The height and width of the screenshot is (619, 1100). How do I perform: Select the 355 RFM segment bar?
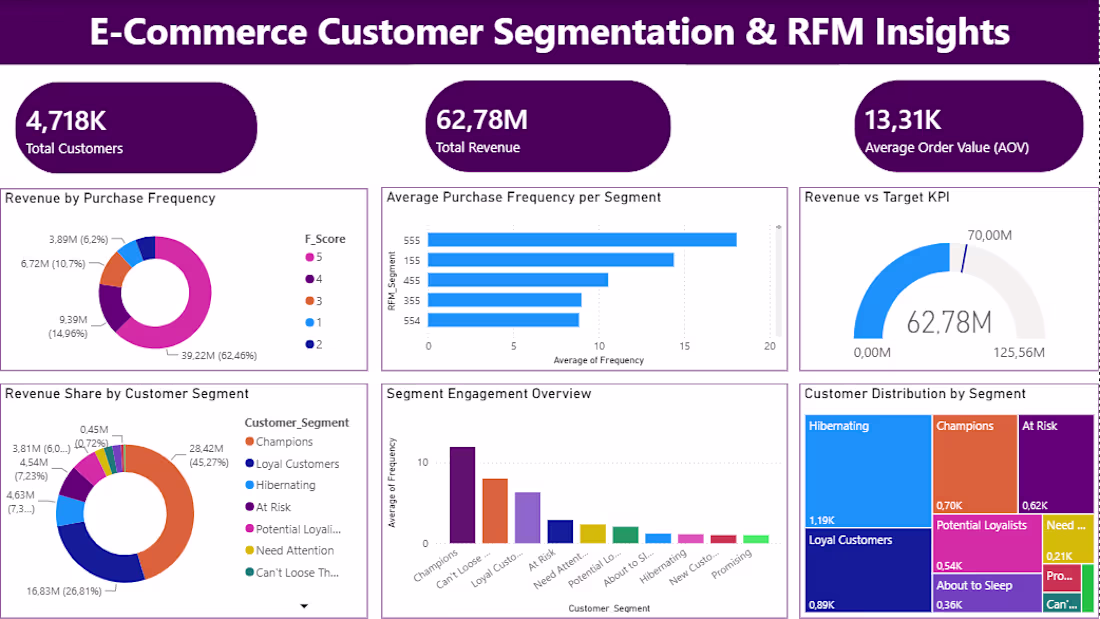coord(504,300)
